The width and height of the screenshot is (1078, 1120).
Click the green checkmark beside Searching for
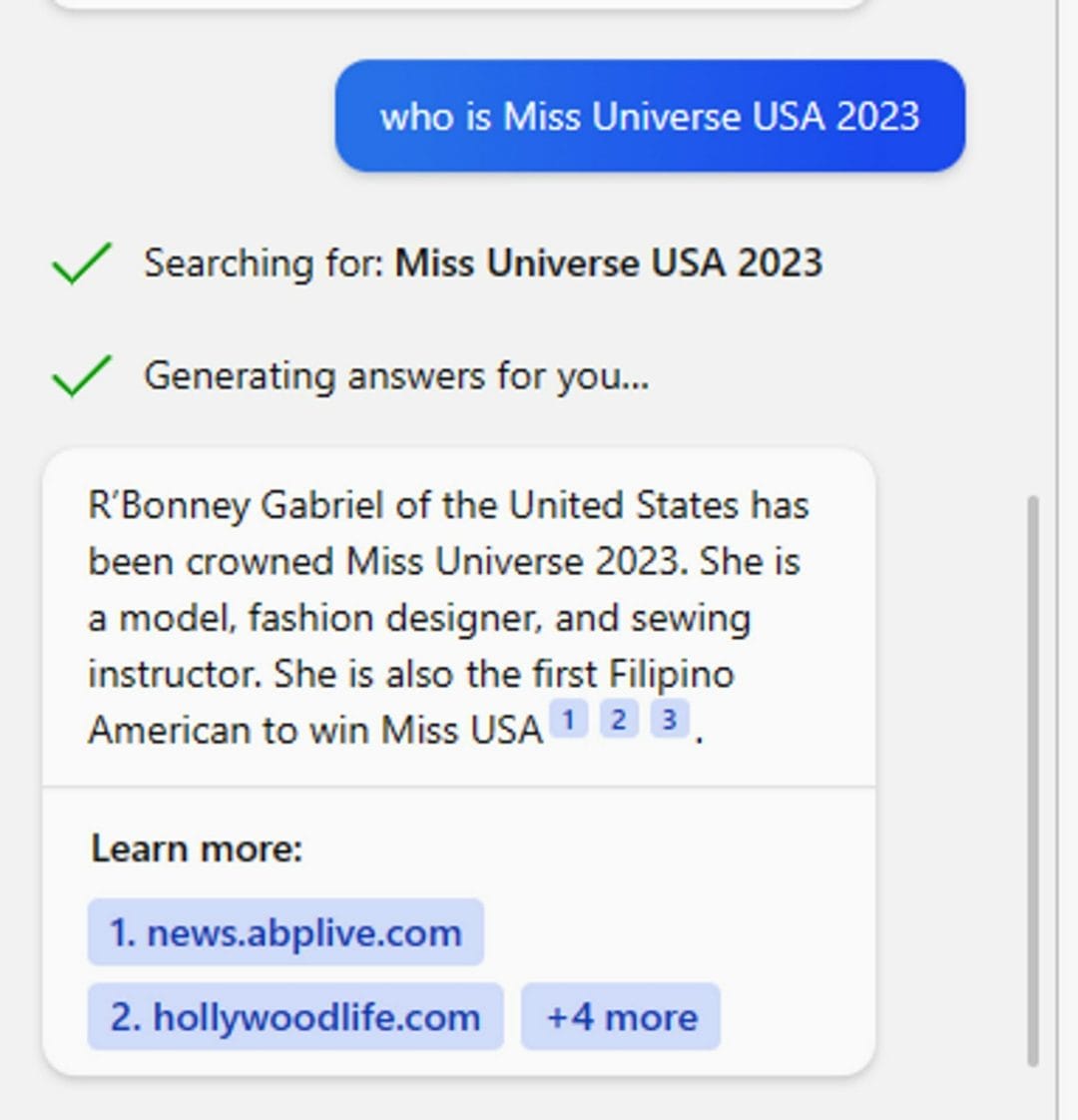[x=82, y=264]
